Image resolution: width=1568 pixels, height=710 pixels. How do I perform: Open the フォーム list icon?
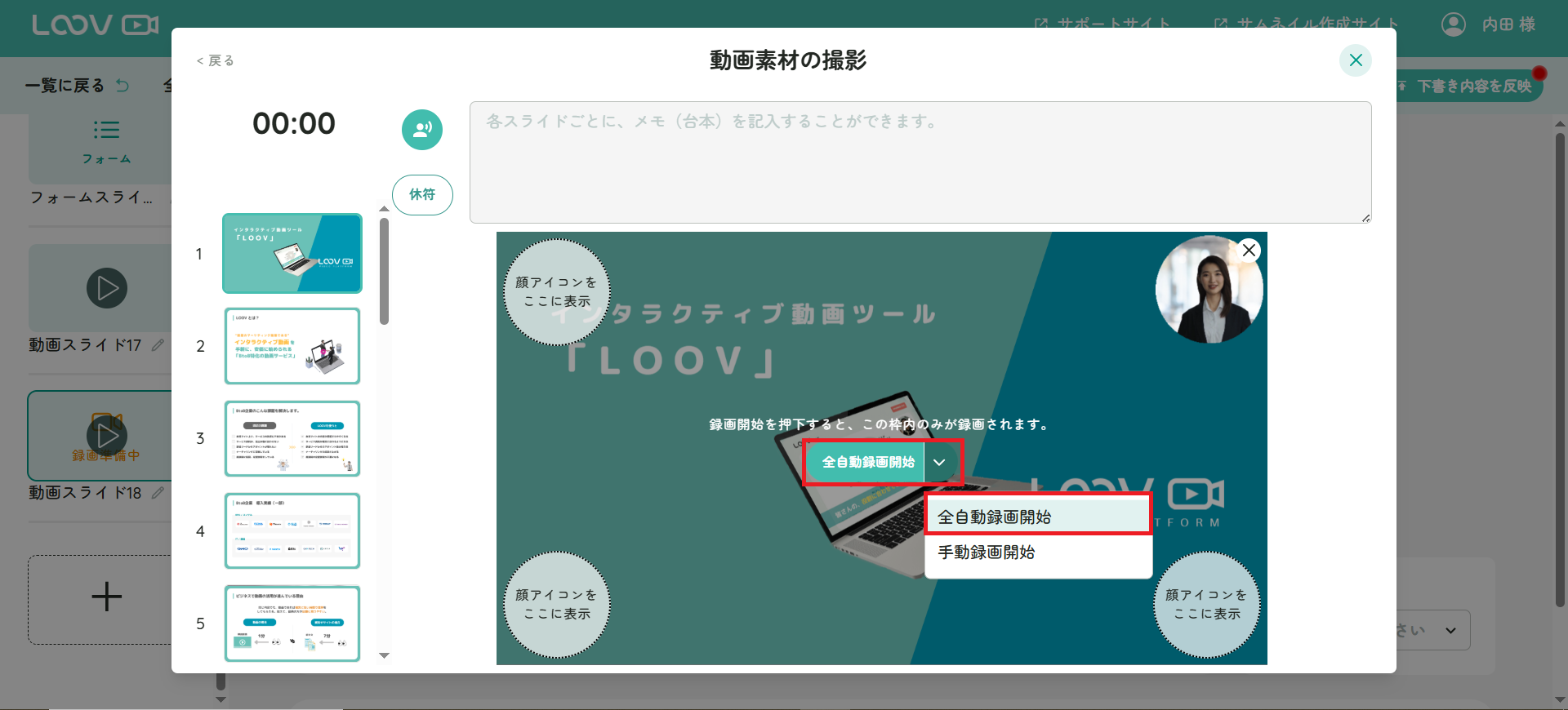point(106,130)
